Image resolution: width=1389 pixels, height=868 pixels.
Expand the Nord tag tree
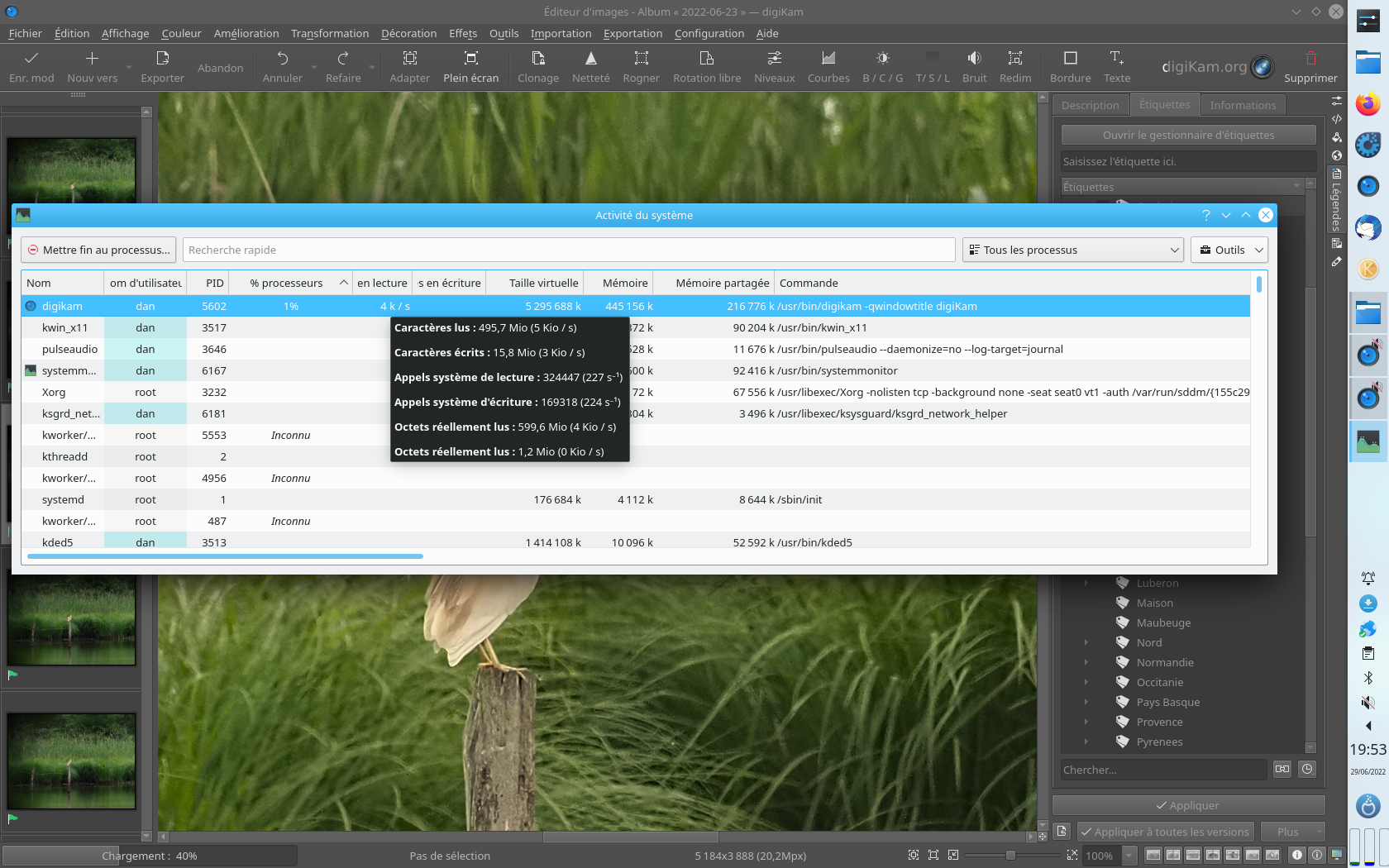(1086, 642)
